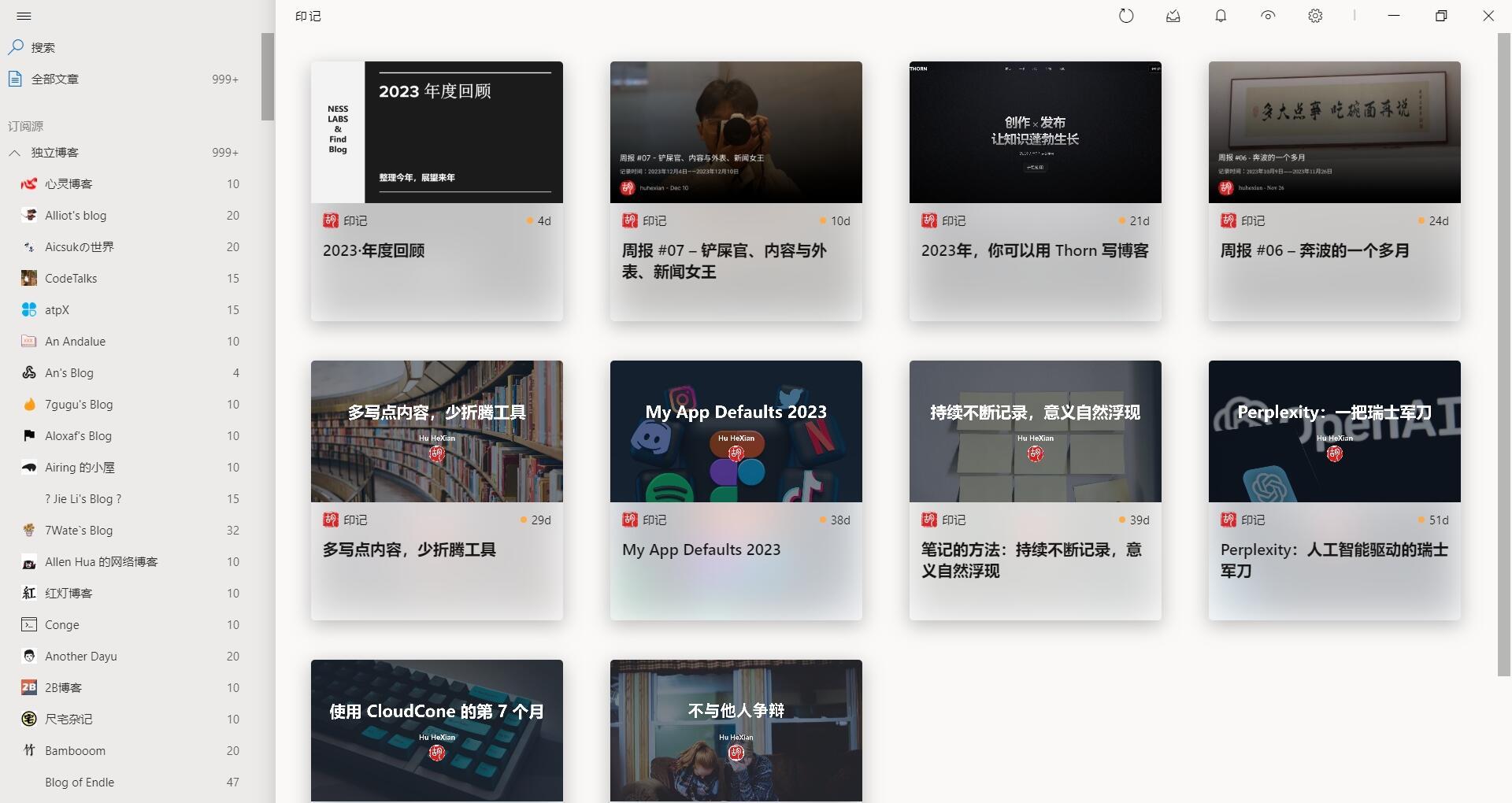Click the 搜索 search label
The width and height of the screenshot is (1512, 803).
pyautogui.click(x=43, y=48)
